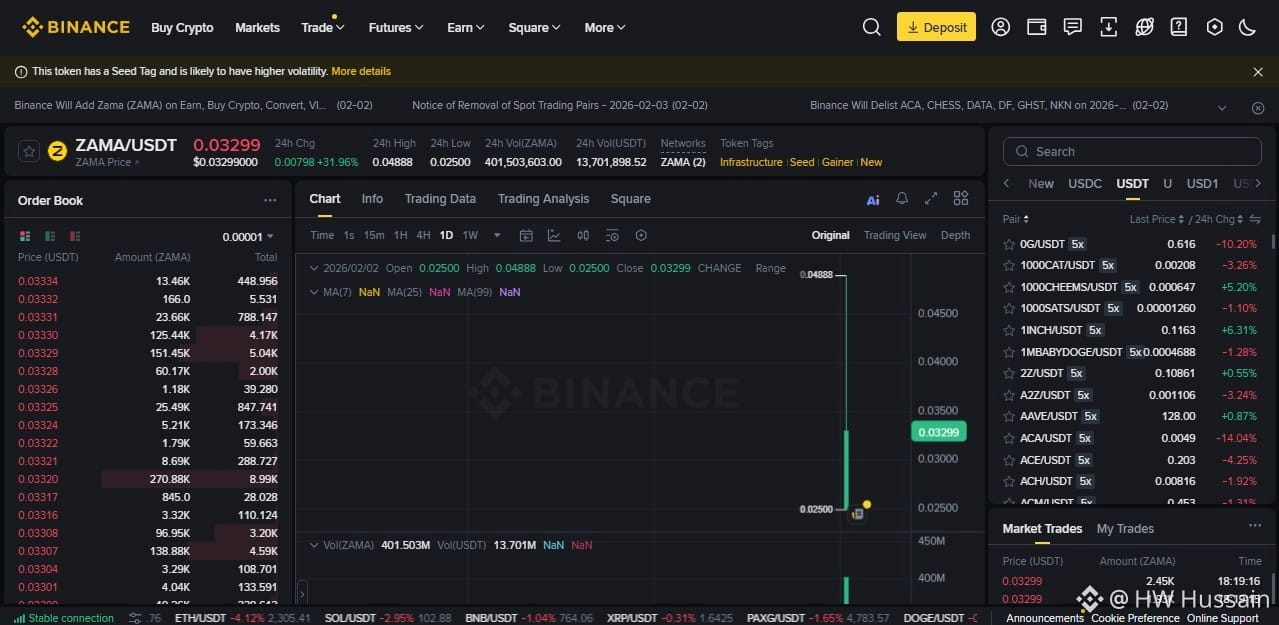Screen dimensions: 1279x625
Task: Open the chart layout grid icon
Action: [961, 199]
